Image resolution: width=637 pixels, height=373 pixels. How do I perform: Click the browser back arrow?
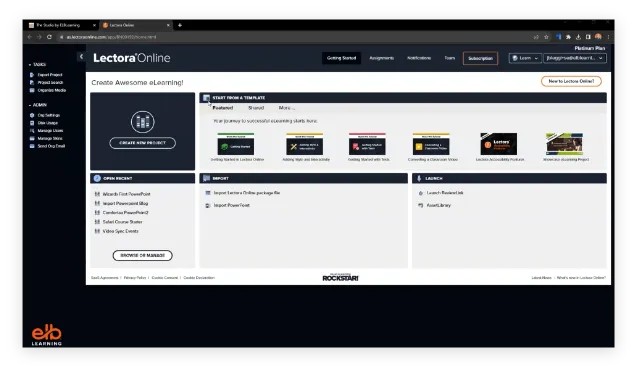click(30, 37)
